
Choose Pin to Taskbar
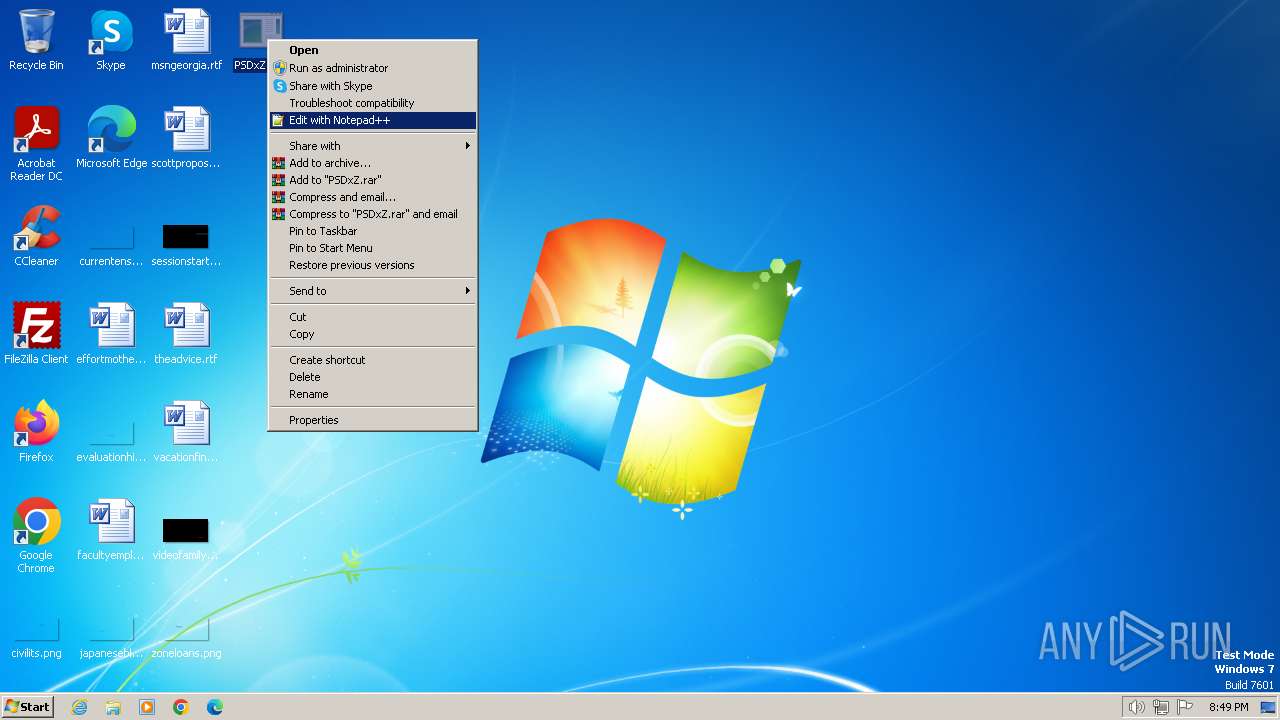click(373, 231)
